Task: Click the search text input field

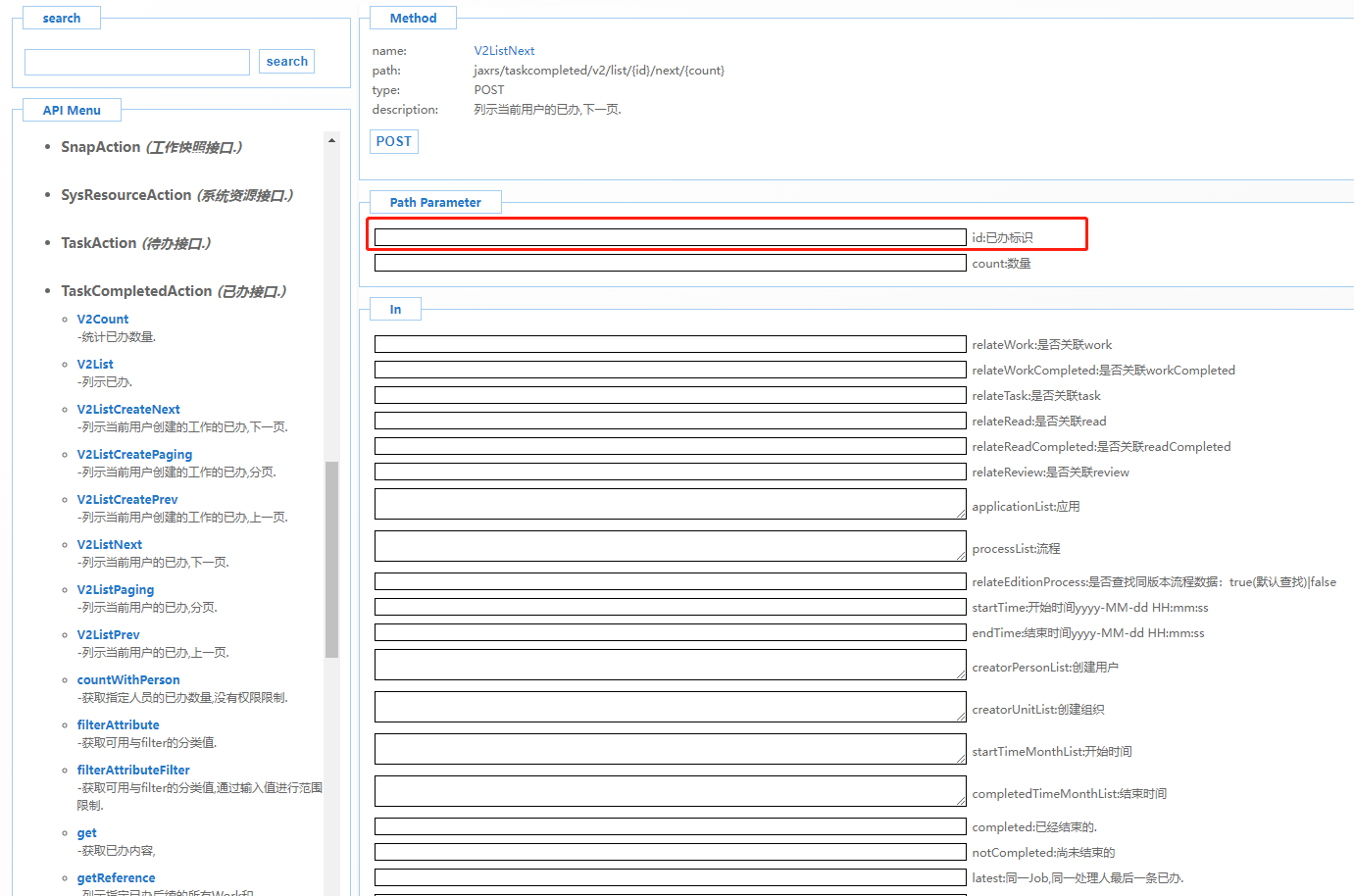Action: click(137, 63)
